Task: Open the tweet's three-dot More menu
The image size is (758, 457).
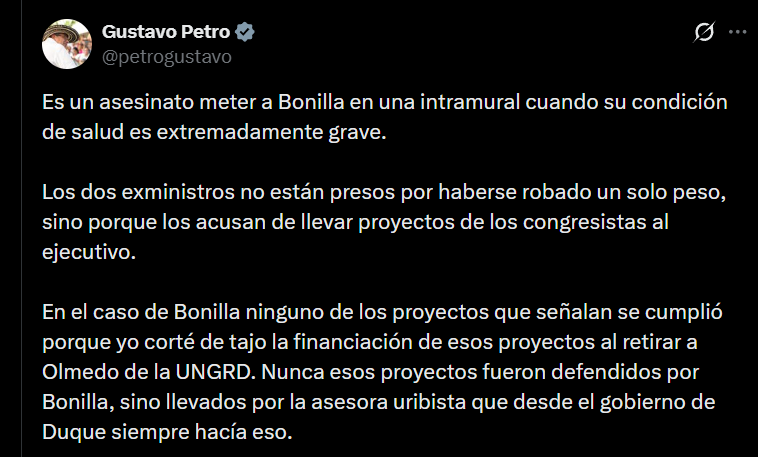Action: pyautogui.click(x=737, y=33)
